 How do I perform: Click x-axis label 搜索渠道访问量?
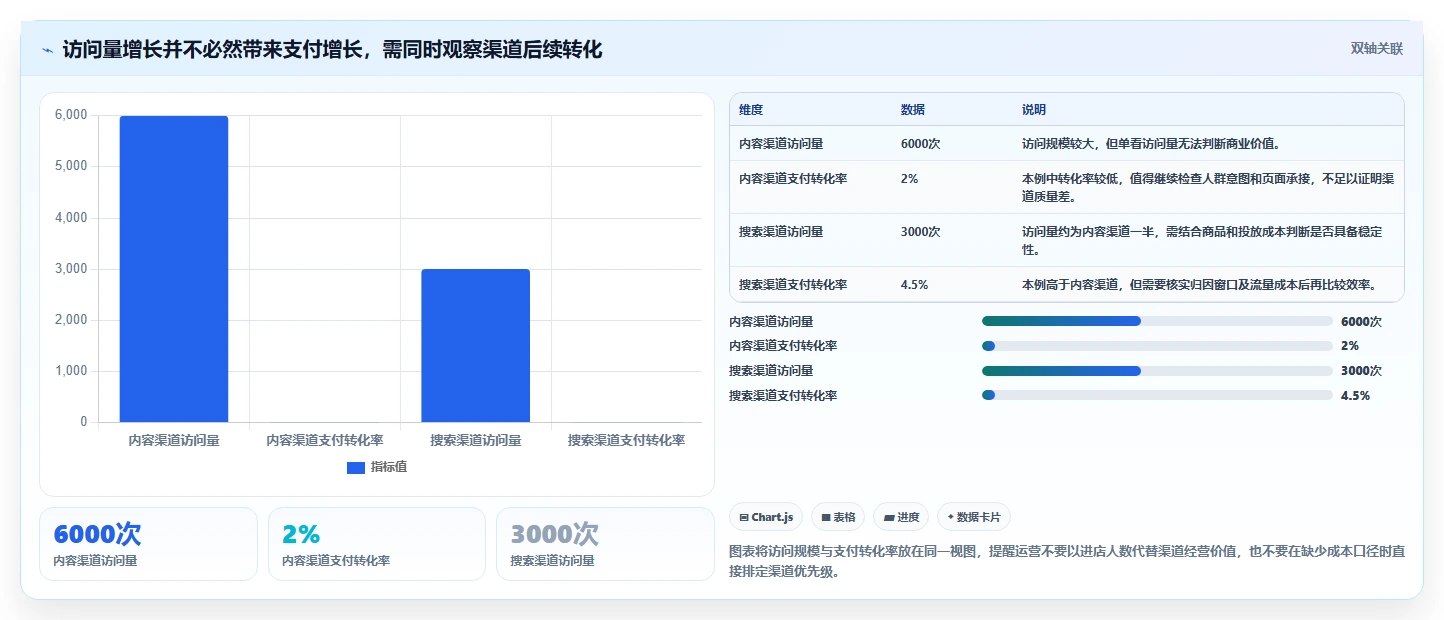475,440
